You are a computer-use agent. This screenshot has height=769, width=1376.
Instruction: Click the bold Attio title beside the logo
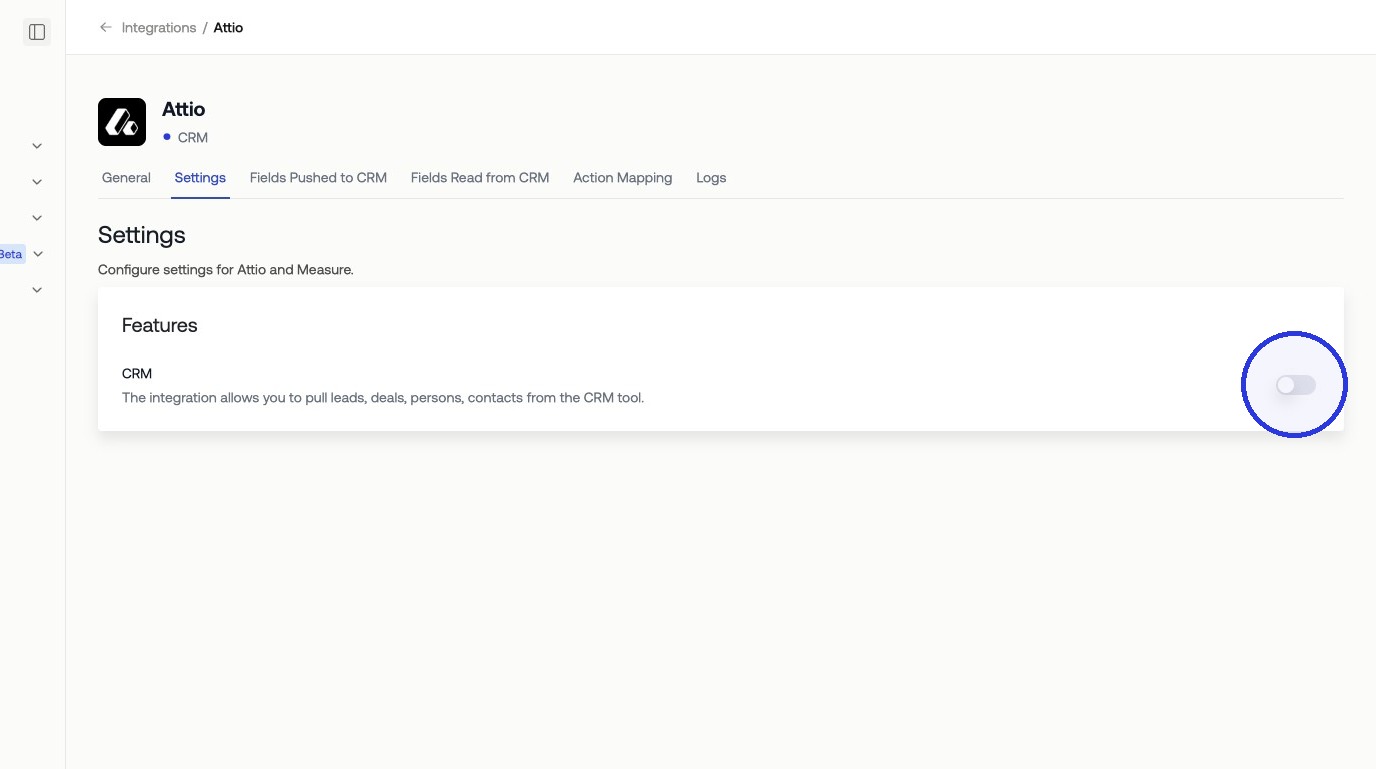pyautogui.click(x=184, y=109)
